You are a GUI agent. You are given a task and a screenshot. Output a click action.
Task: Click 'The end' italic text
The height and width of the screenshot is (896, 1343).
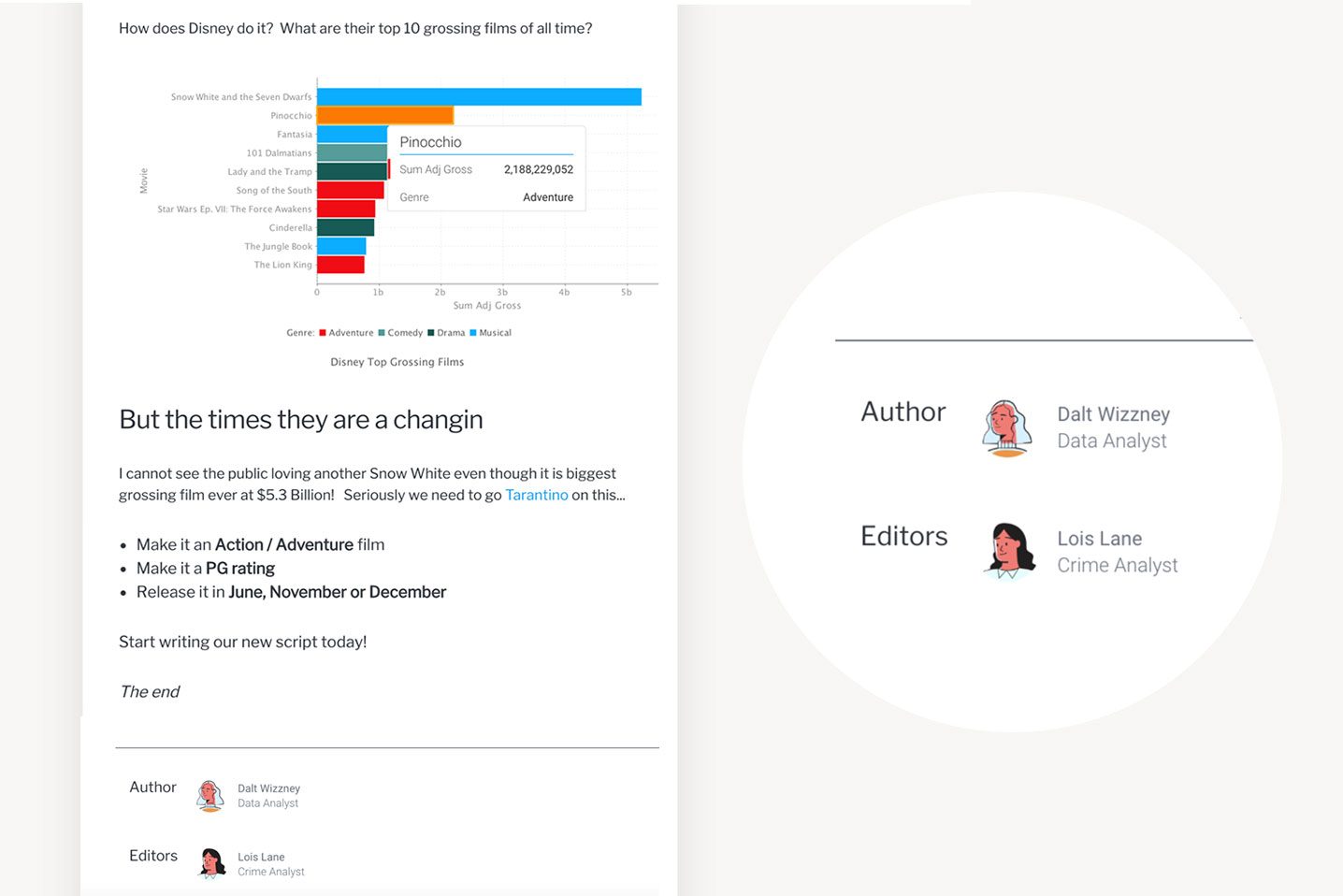coord(150,691)
